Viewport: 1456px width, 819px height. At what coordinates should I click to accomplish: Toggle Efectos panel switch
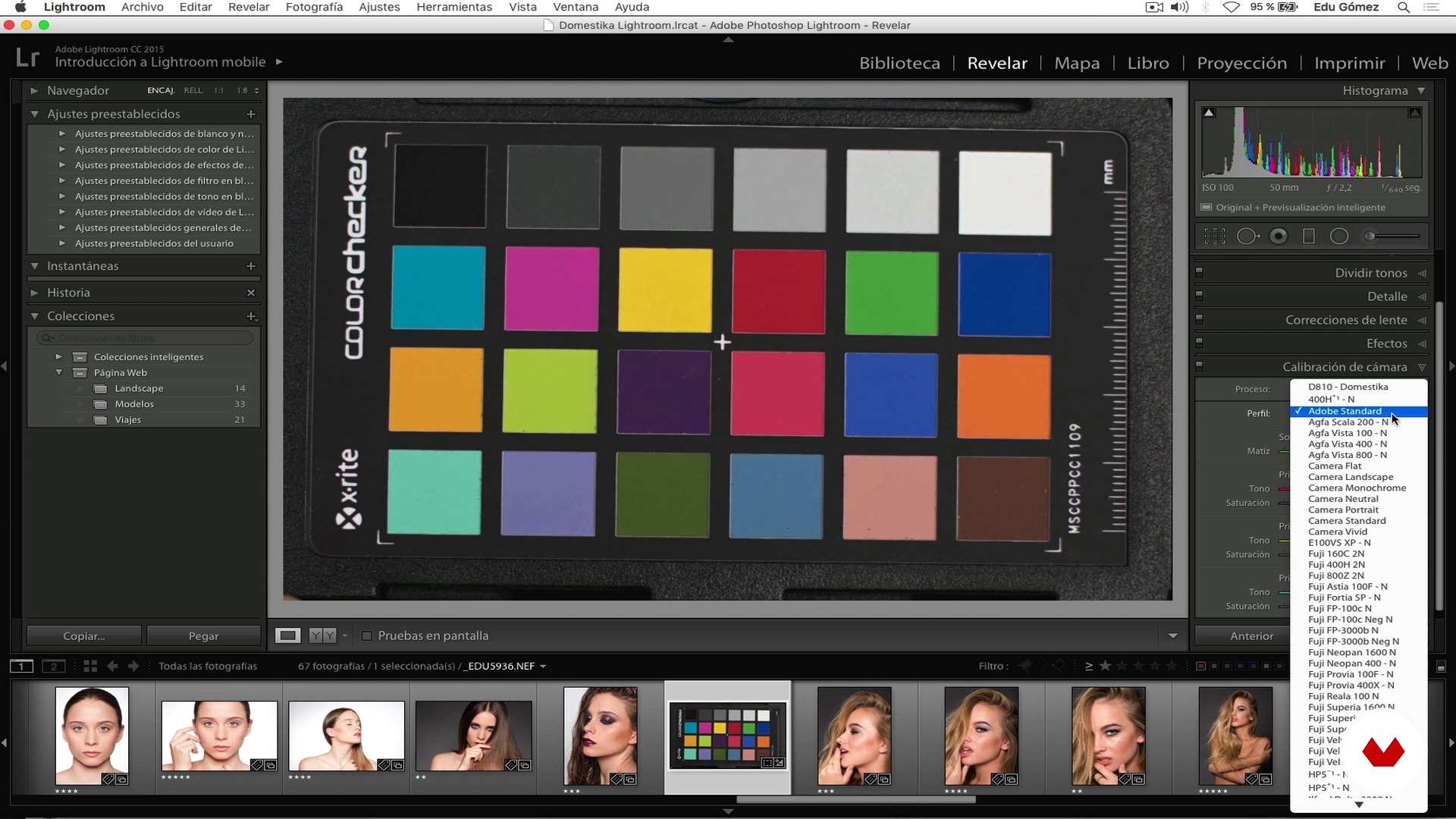pos(1199,343)
